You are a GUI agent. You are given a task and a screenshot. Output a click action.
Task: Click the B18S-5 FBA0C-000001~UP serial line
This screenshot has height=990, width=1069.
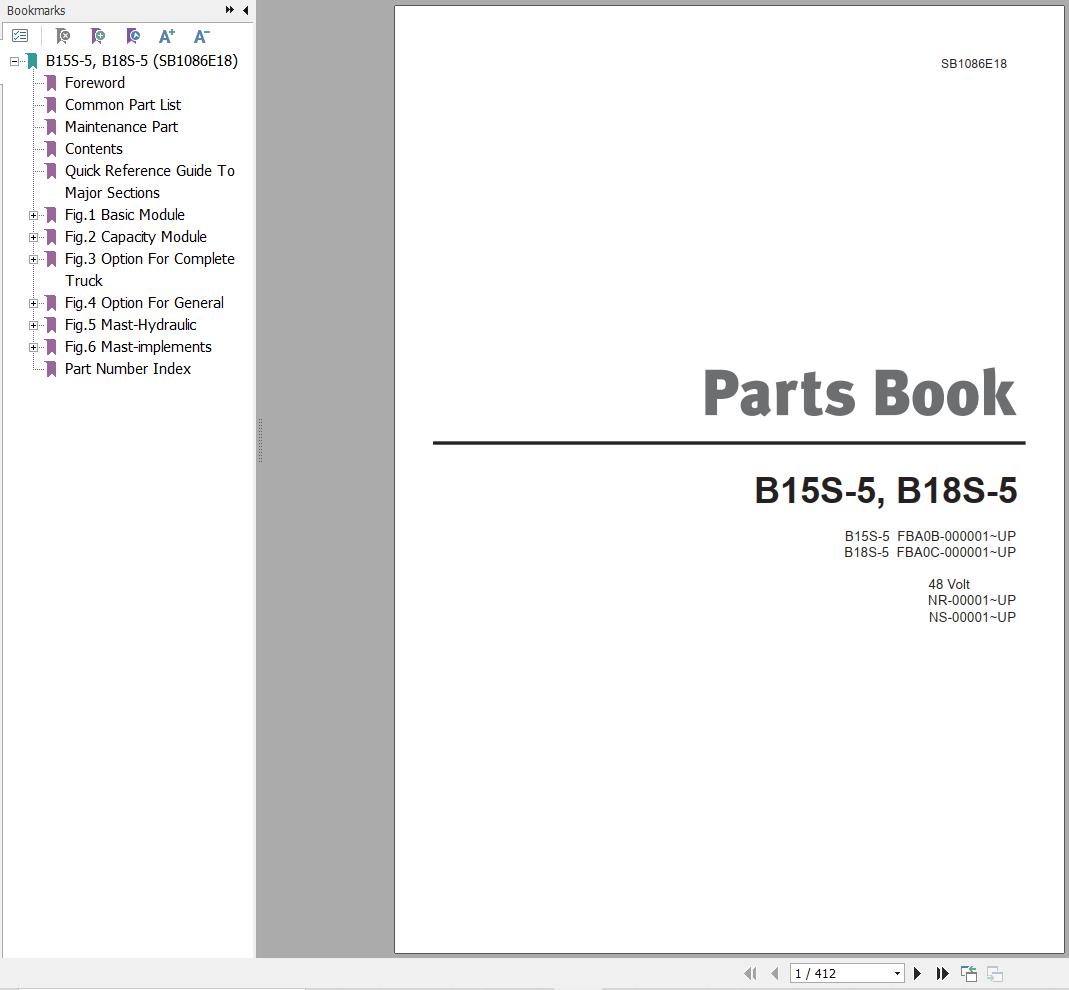930,553
